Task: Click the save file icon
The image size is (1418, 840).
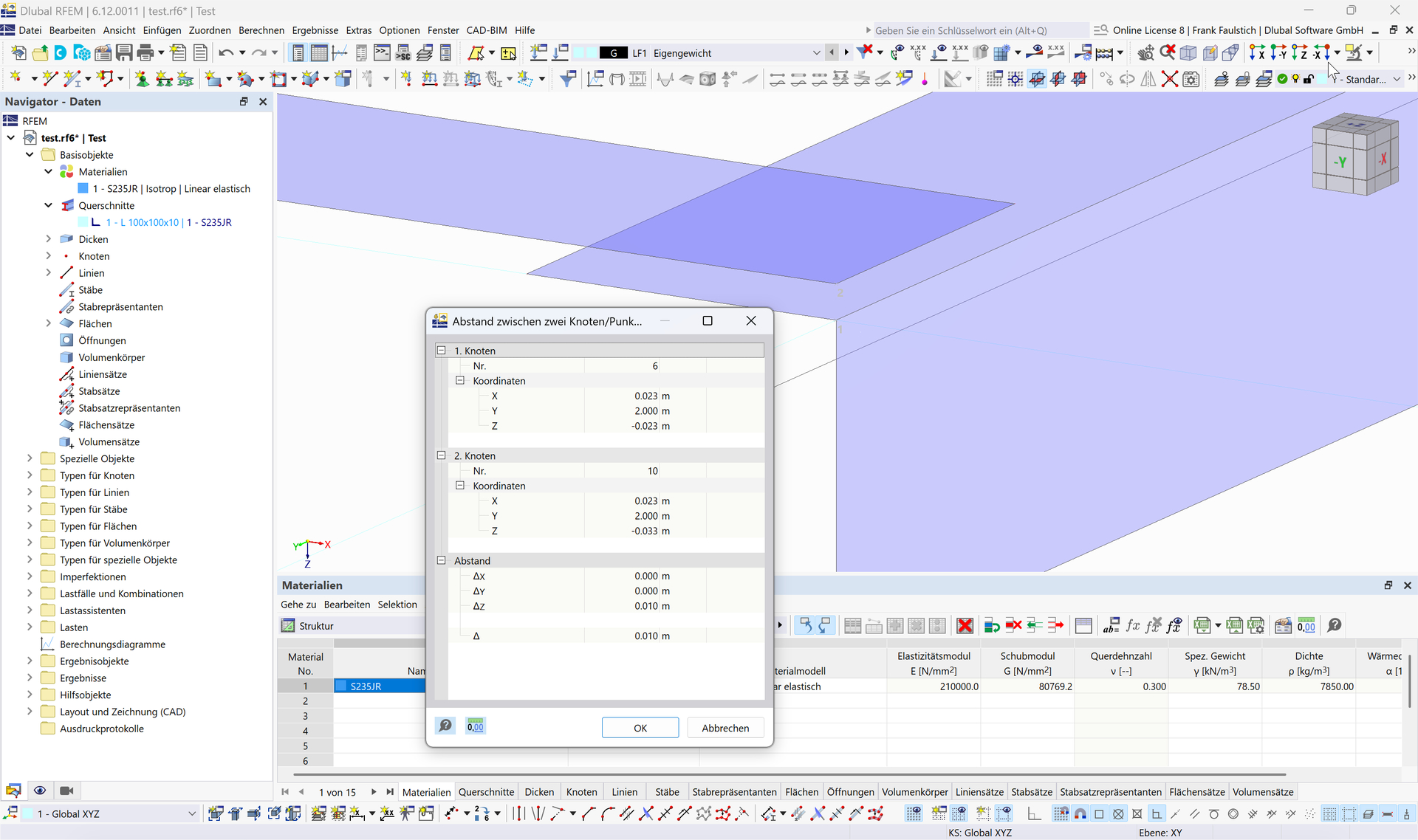Action: point(123,53)
